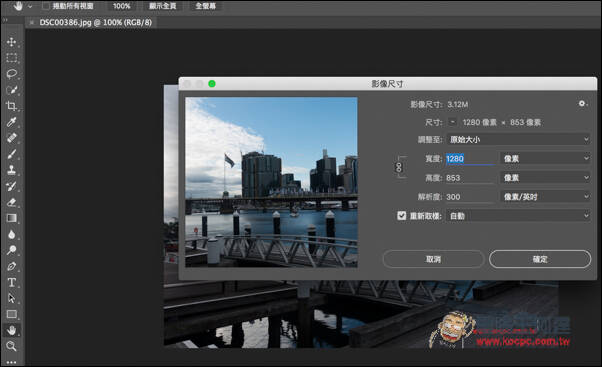
Task: Select the Move tool
Action: tap(12, 41)
